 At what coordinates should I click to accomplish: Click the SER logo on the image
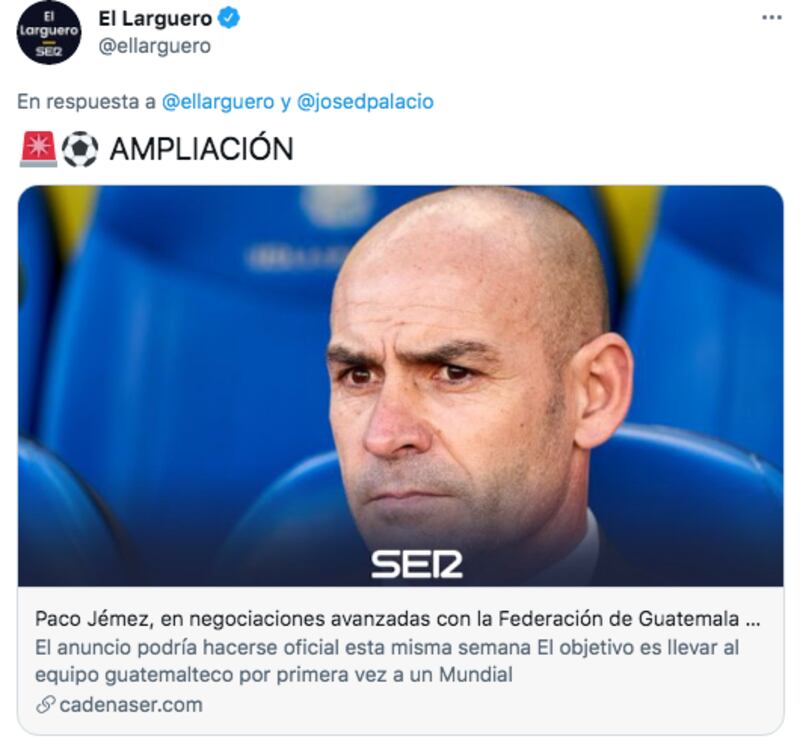click(x=416, y=564)
